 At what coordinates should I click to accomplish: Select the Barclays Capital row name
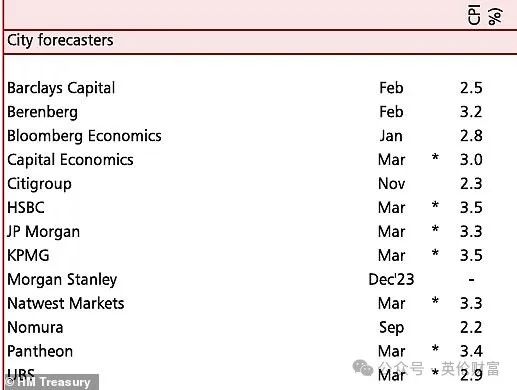click(61, 88)
